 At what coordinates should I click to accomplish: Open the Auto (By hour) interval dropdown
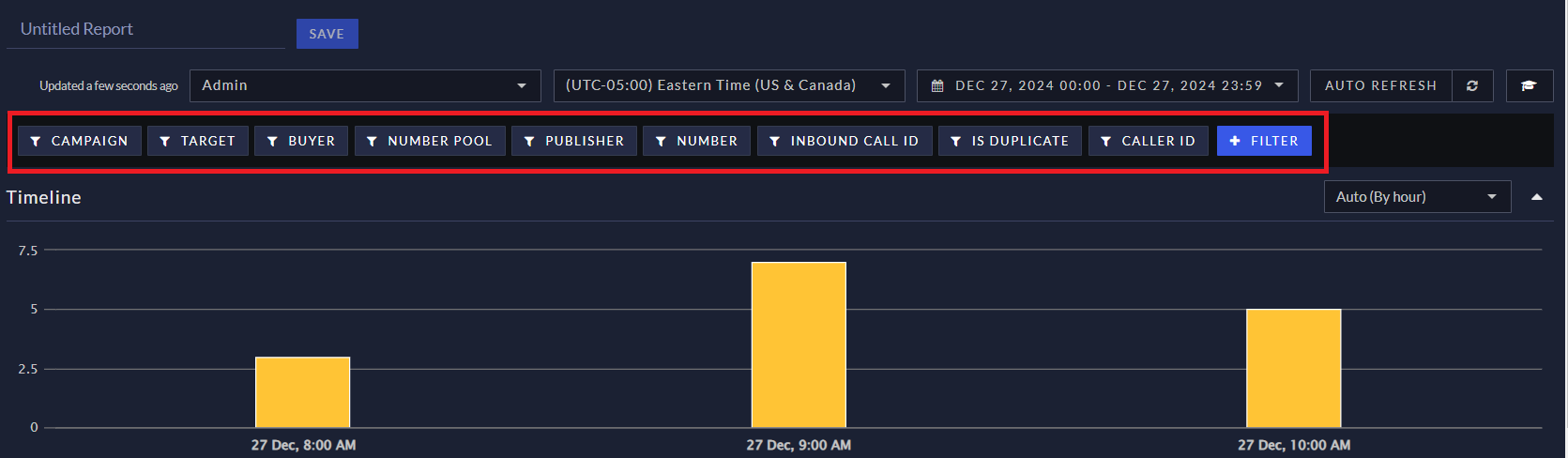[1417, 197]
